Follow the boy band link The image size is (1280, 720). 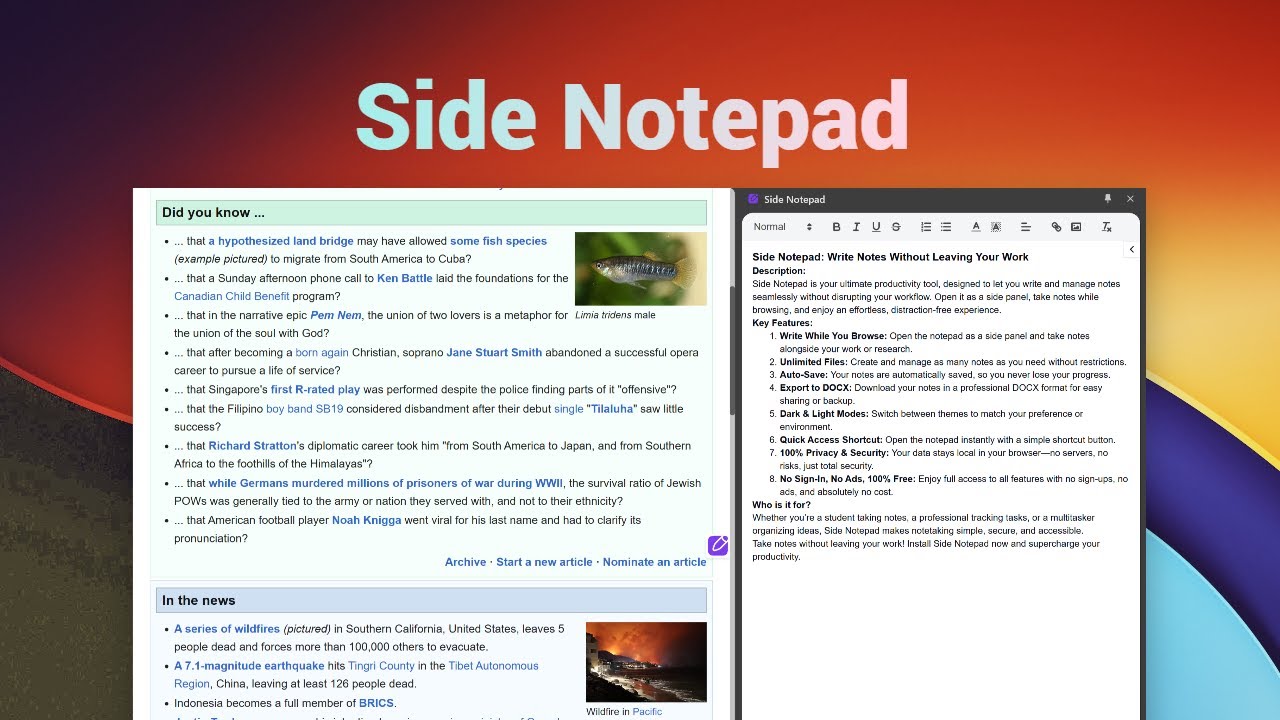[289, 408]
